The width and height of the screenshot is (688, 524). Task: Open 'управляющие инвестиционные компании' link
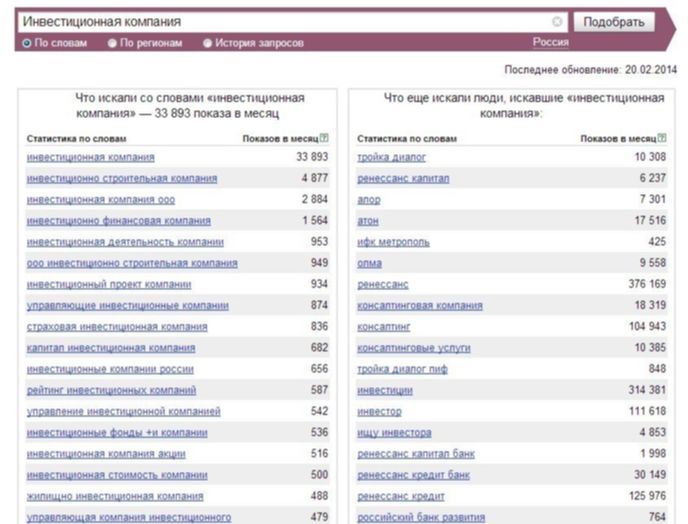point(128,305)
